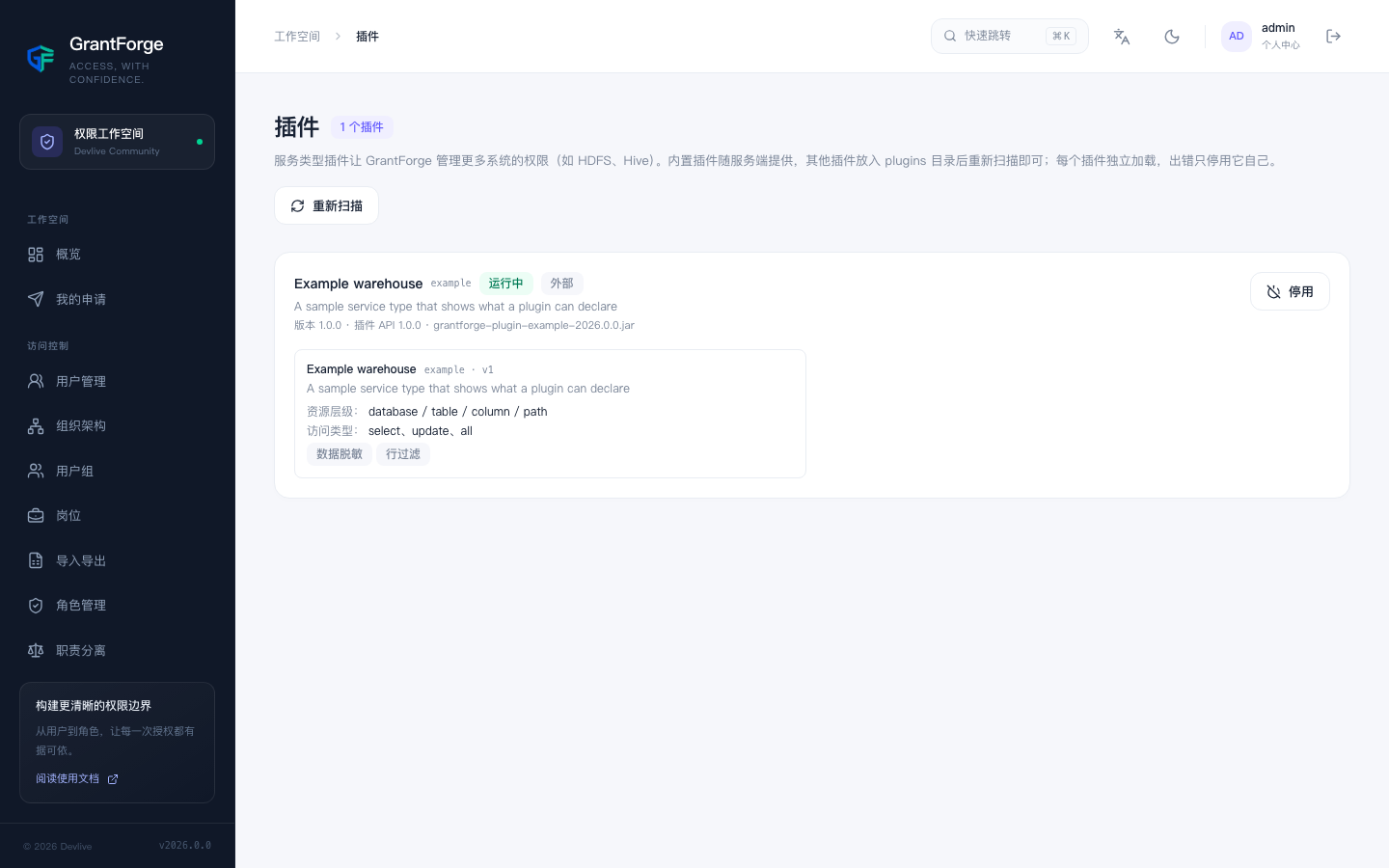The image size is (1389, 868).
Task: Click the GrantForge logo icon
Action: (41, 59)
